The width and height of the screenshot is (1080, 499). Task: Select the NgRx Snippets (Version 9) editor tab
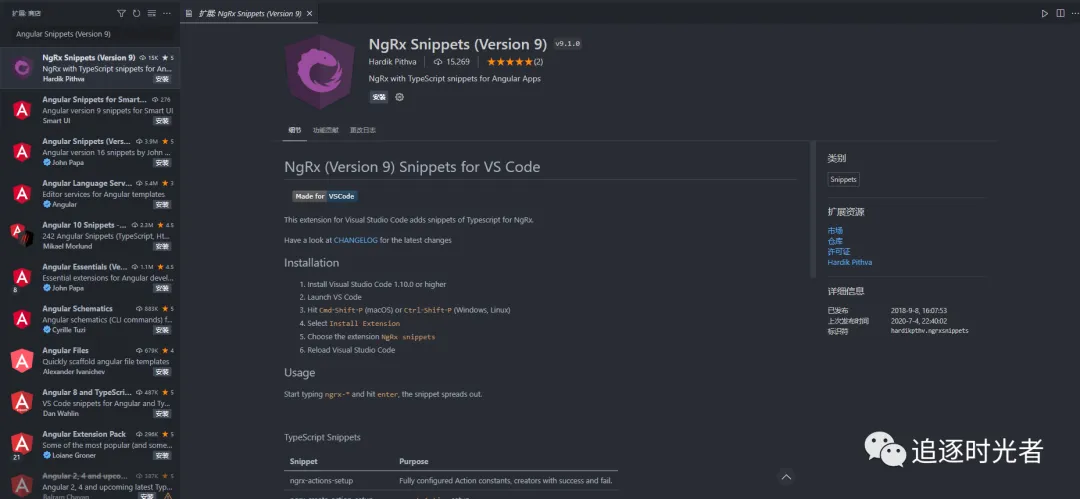(x=251, y=13)
